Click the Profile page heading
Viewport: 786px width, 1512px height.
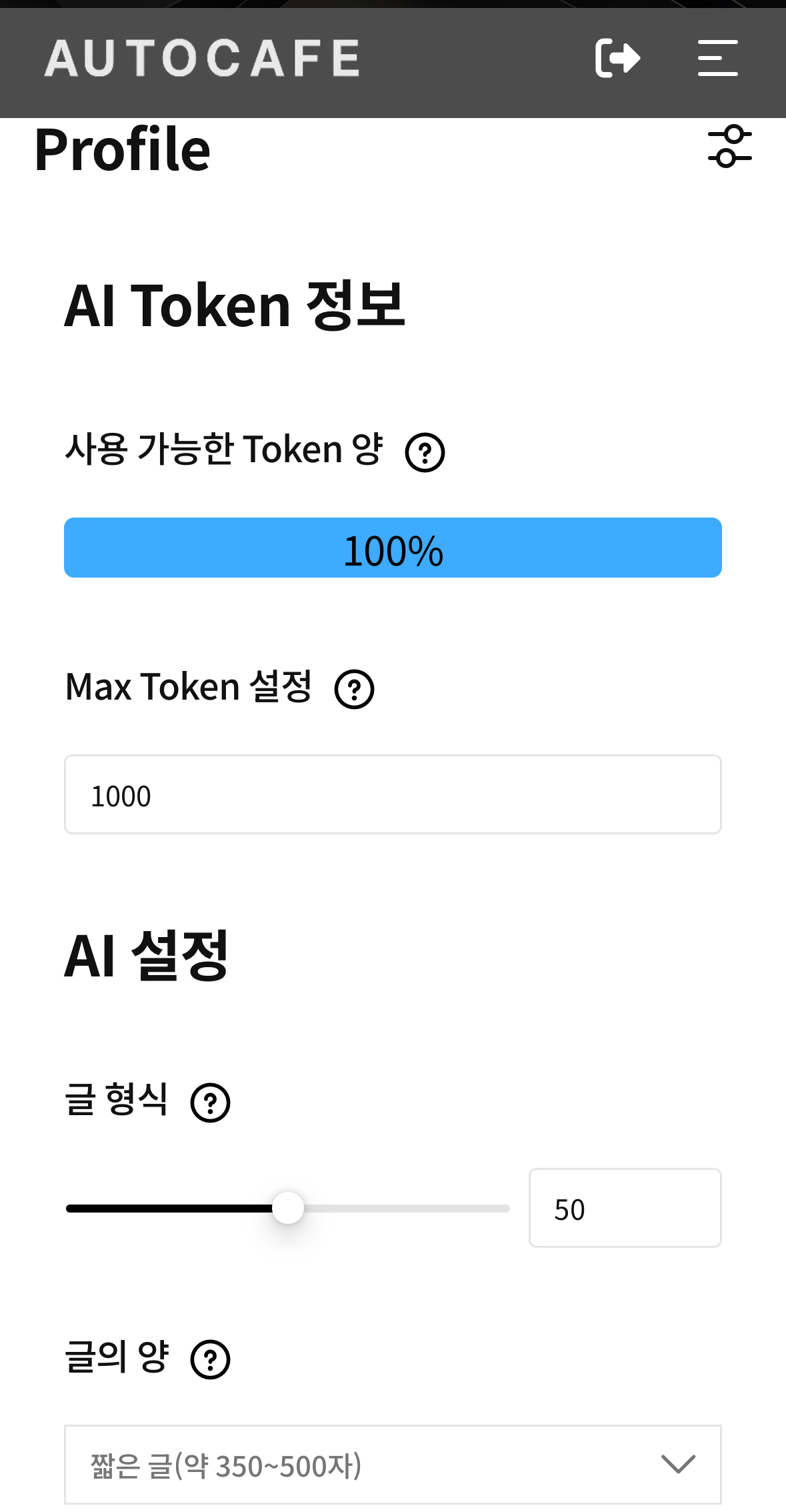pyautogui.click(x=122, y=149)
